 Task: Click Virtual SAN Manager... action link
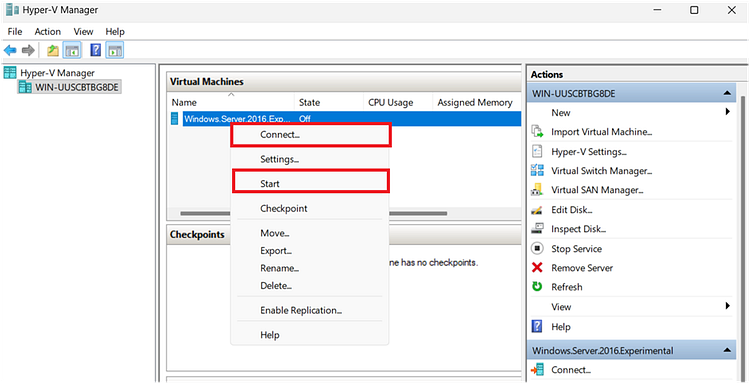(x=597, y=190)
